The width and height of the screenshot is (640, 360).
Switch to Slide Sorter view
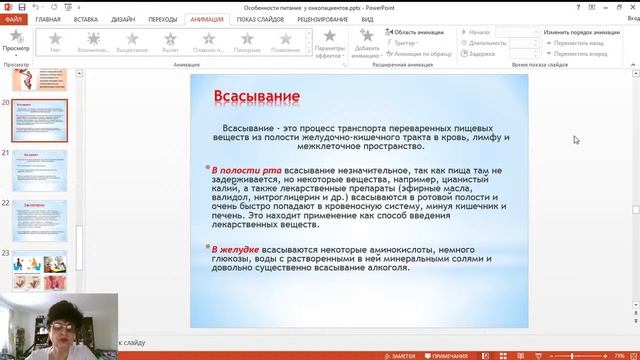tap(503, 356)
